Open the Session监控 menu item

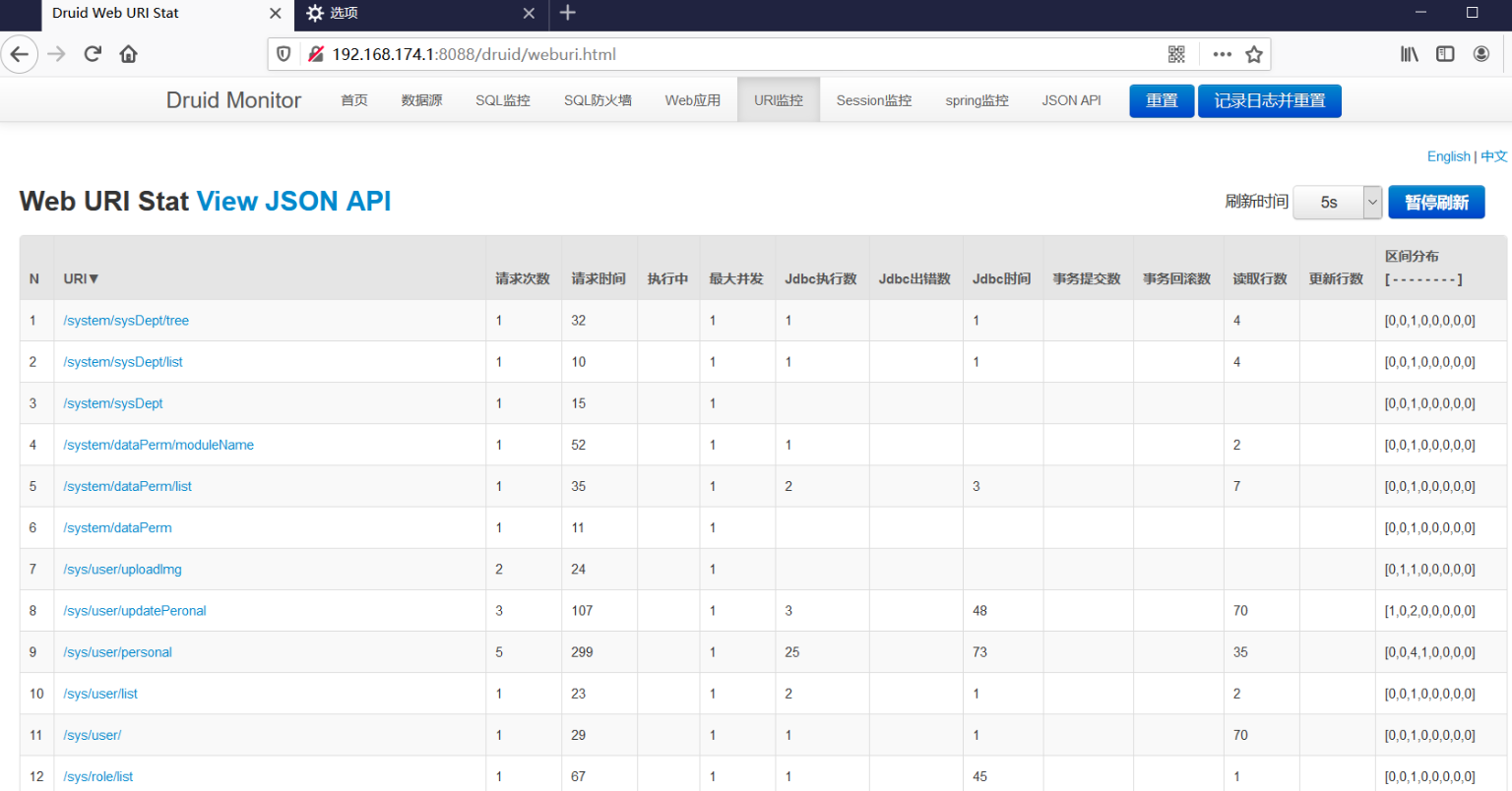coord(874,100)
